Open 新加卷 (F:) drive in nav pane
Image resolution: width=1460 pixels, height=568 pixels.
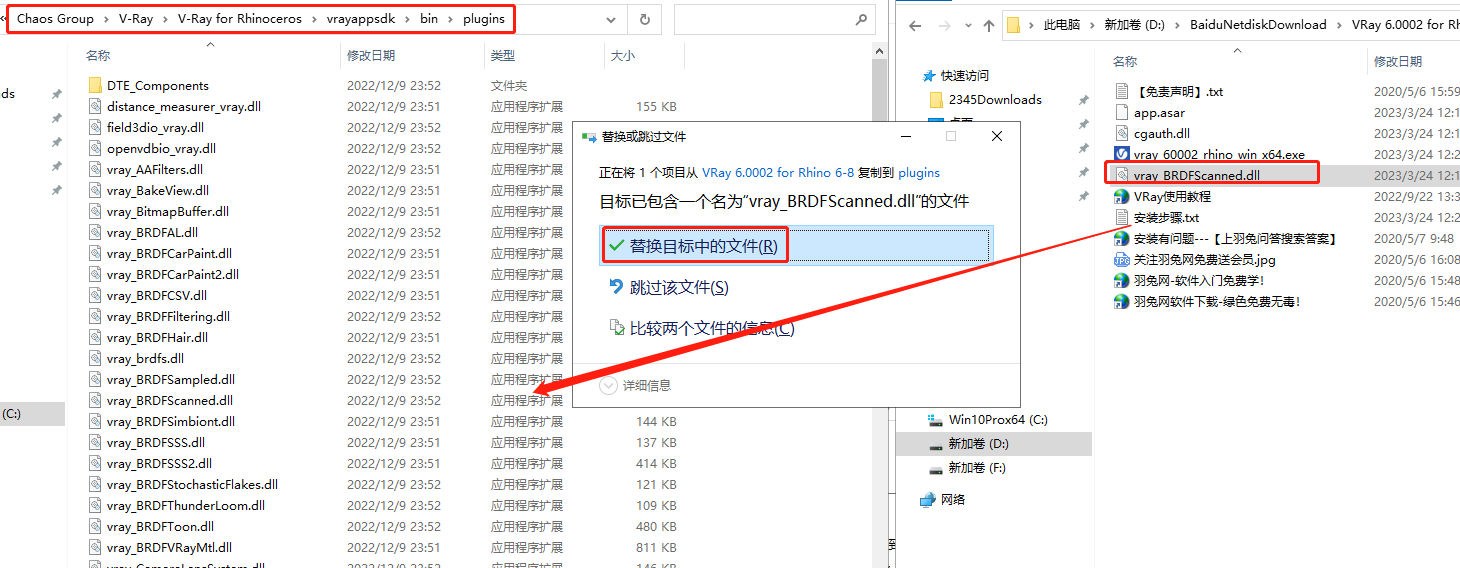tap(977, 468)
